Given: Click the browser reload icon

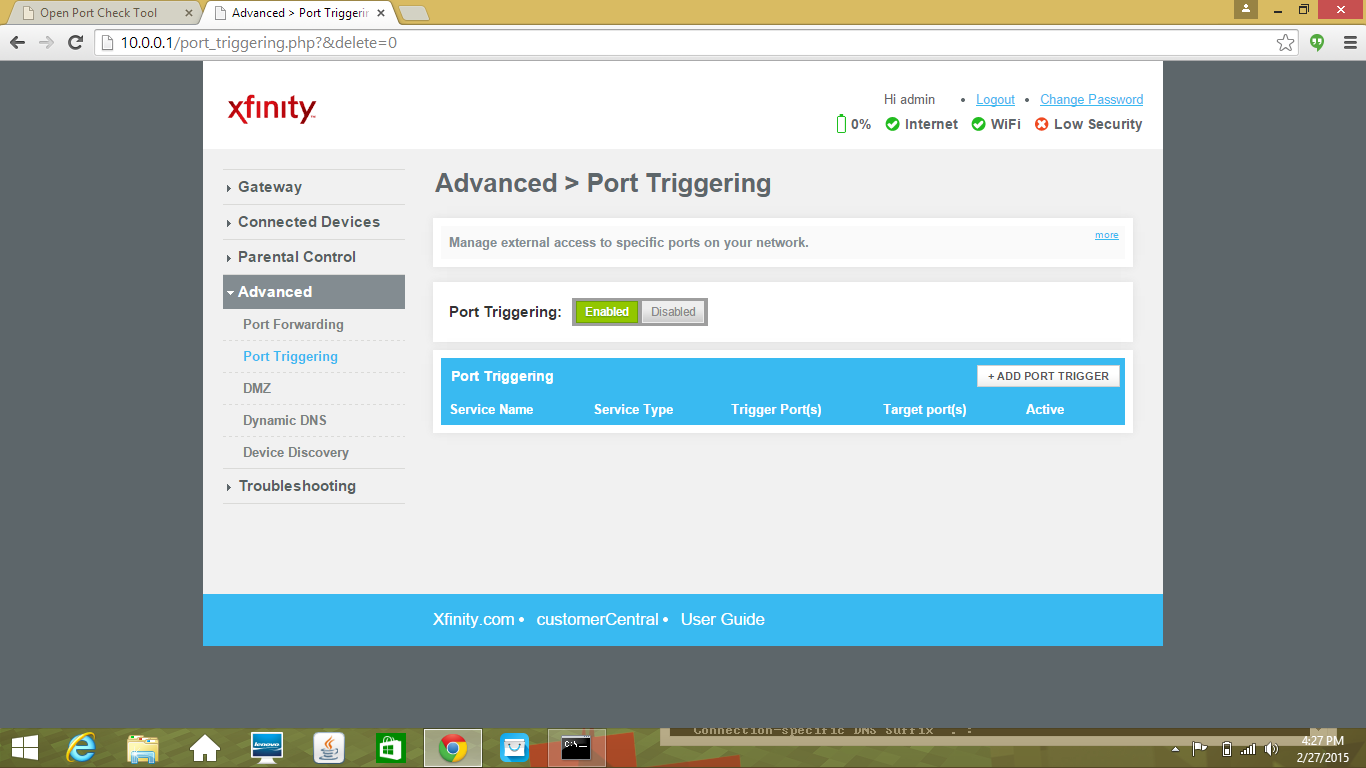Looking at the screenshot, I should point(73,44).
